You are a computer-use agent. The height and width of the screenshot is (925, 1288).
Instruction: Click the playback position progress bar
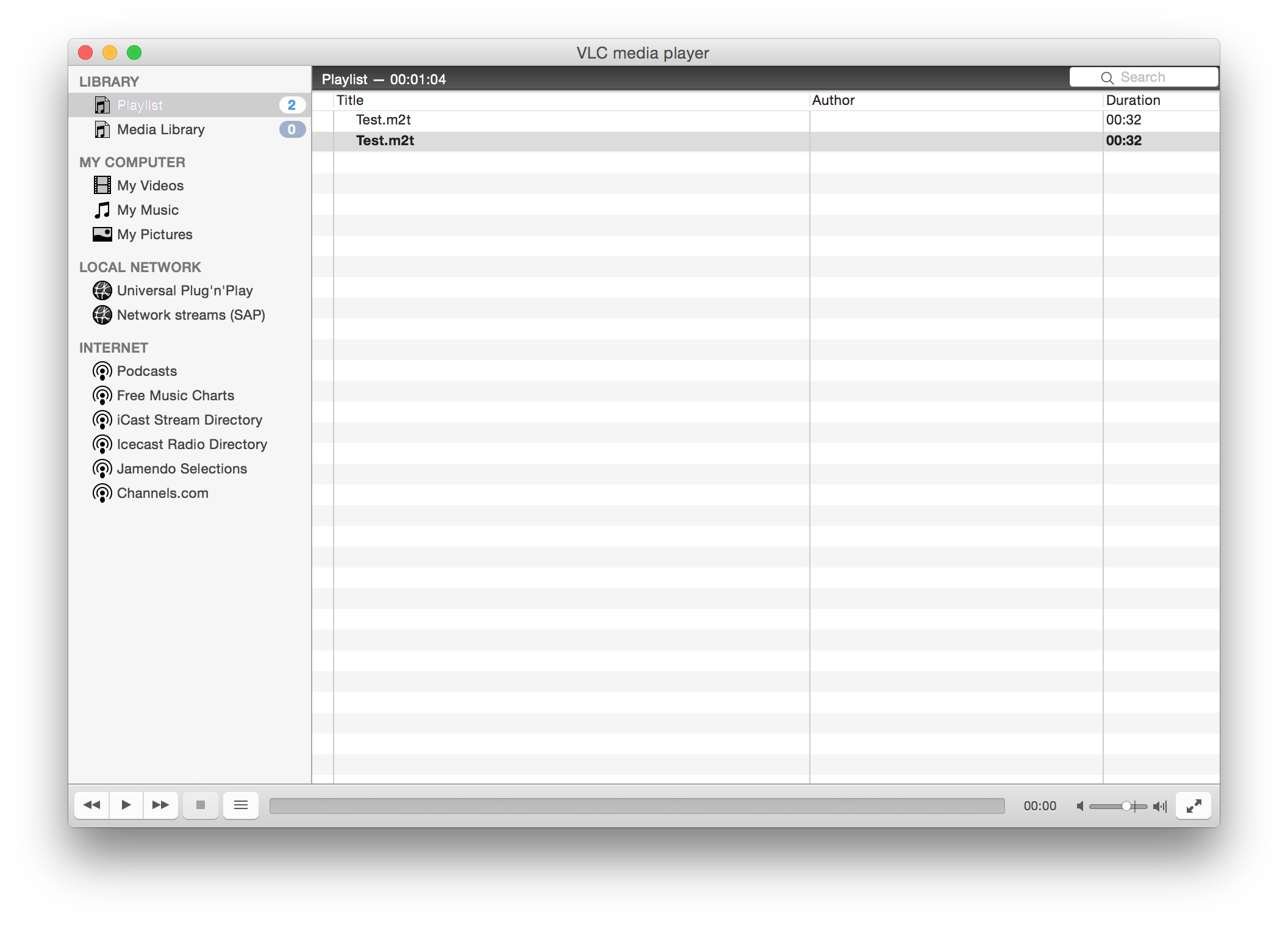(x=637, y=806)
